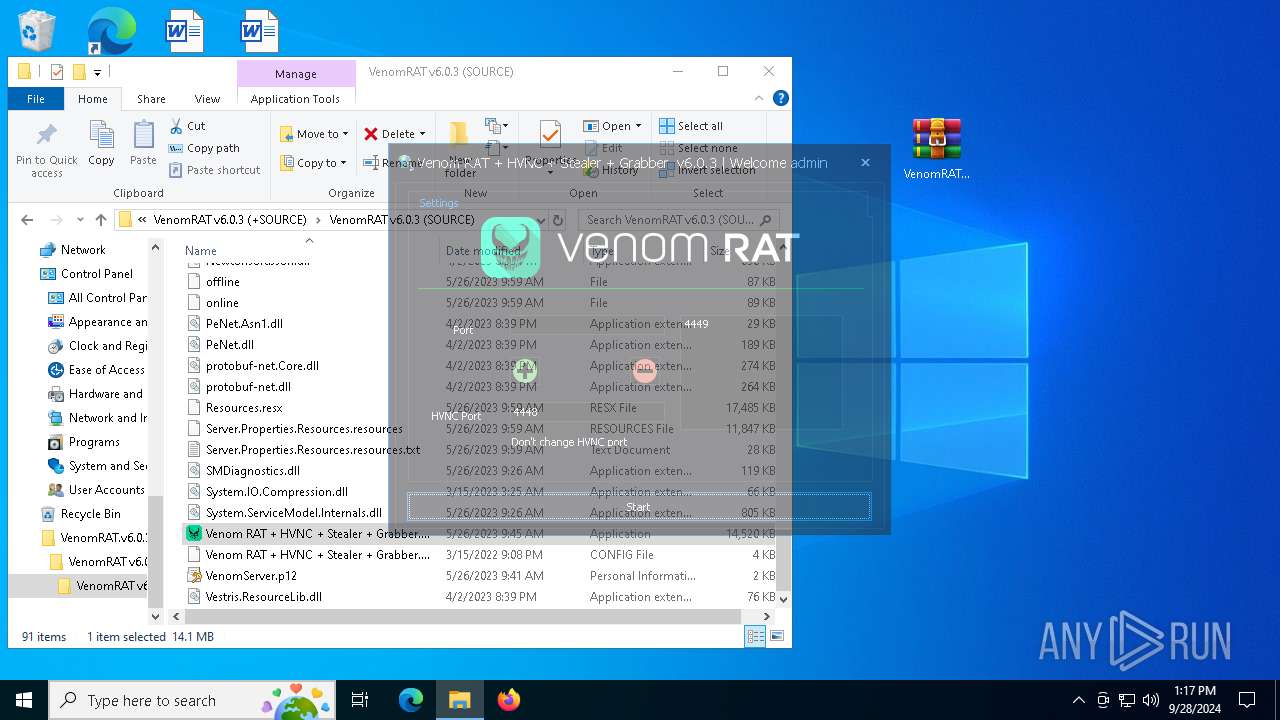Select PeNet.Asn1.dll in the file list
Image resolution: width=1280 pixels, height=720 pixels.
coord(244,324)
